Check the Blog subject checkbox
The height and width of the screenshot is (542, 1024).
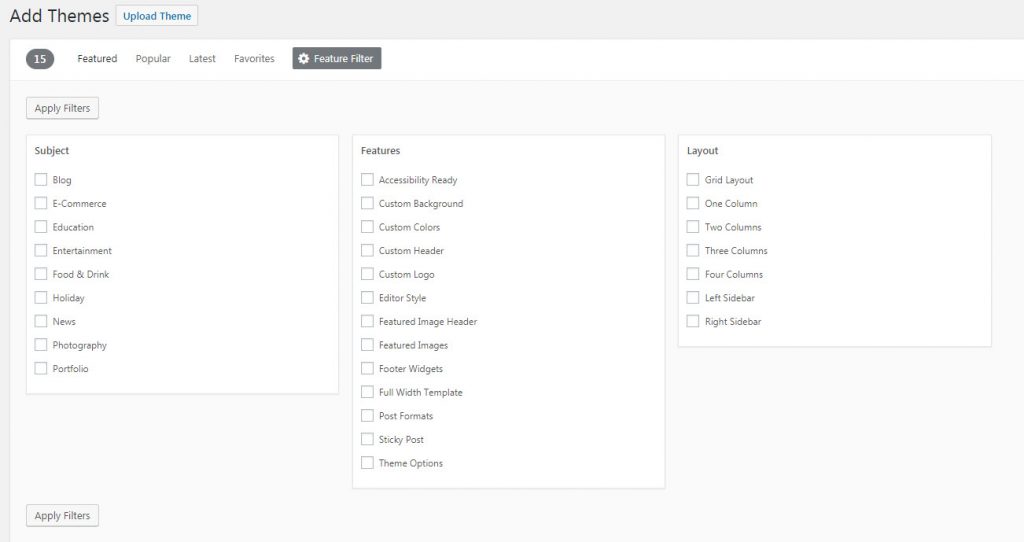(x=40, y=179)
